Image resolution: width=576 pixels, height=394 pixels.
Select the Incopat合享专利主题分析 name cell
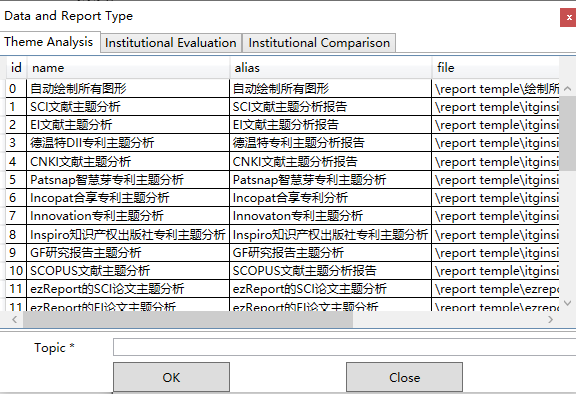128,198
